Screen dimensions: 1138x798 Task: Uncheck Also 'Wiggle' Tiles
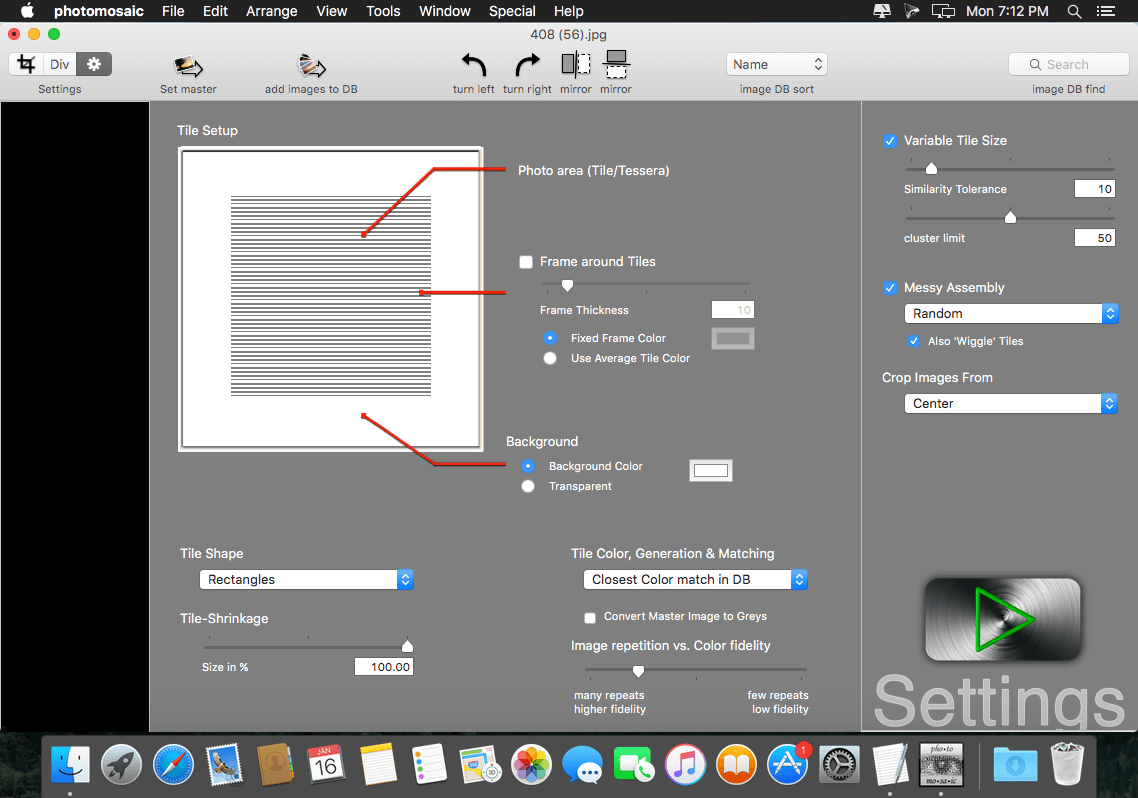point(914,341)
